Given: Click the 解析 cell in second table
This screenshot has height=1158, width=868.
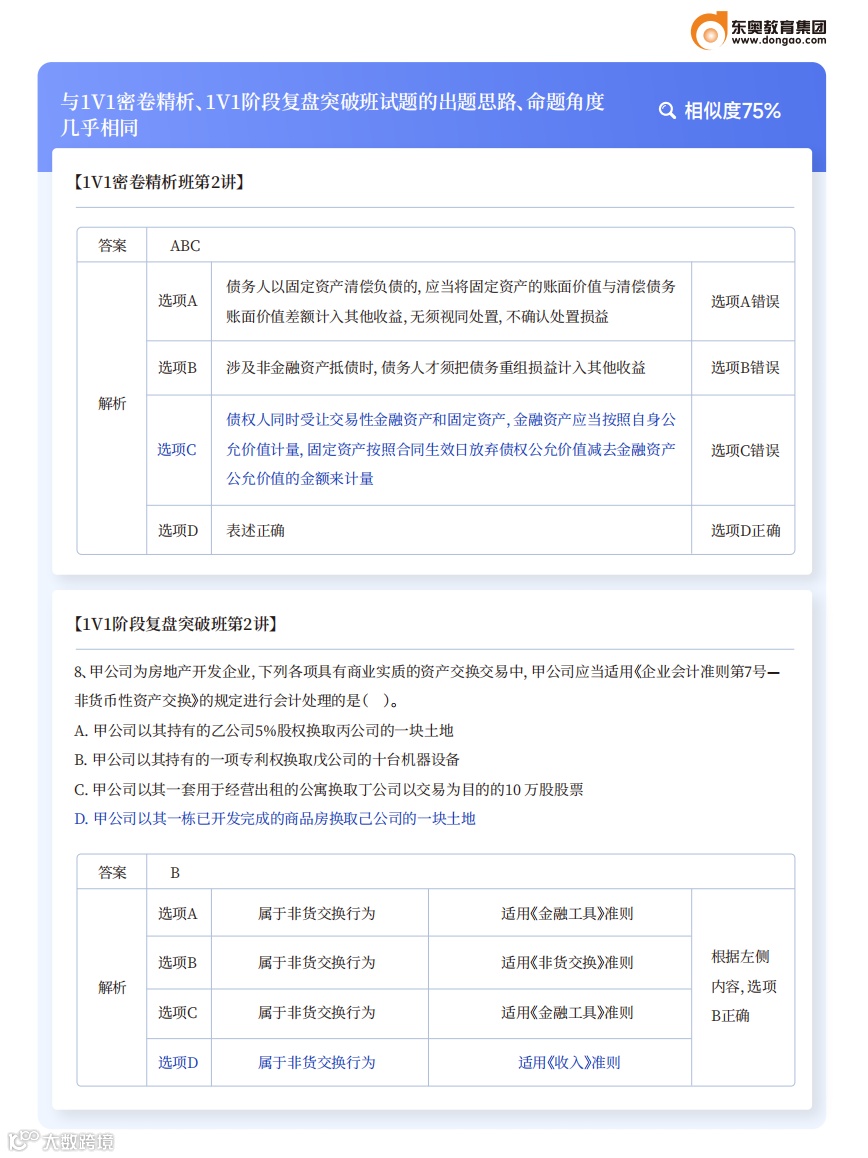Looking at the screenshot, I should point(112,987).
